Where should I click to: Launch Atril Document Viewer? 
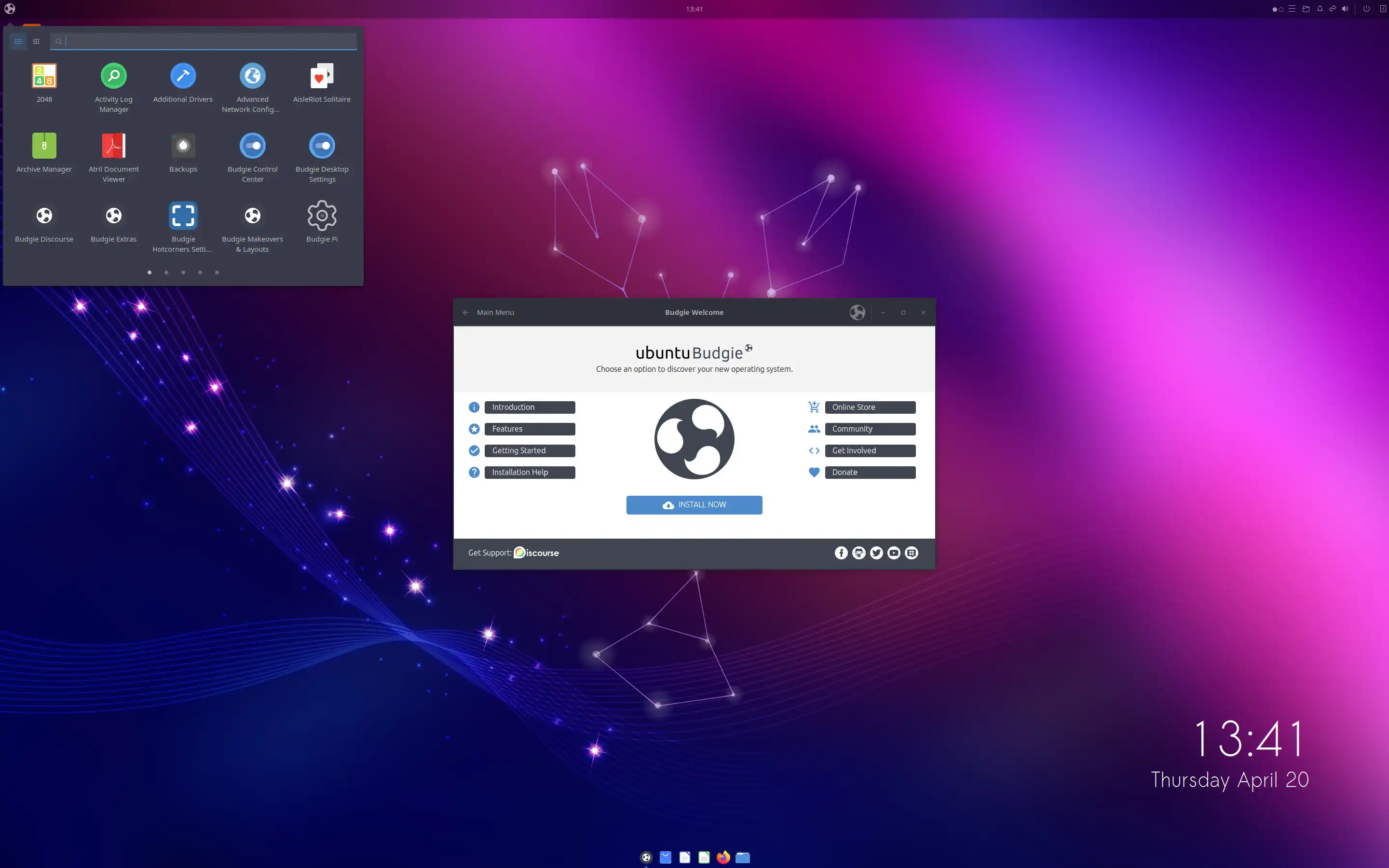pyautogui.click(x=114, y=146)
